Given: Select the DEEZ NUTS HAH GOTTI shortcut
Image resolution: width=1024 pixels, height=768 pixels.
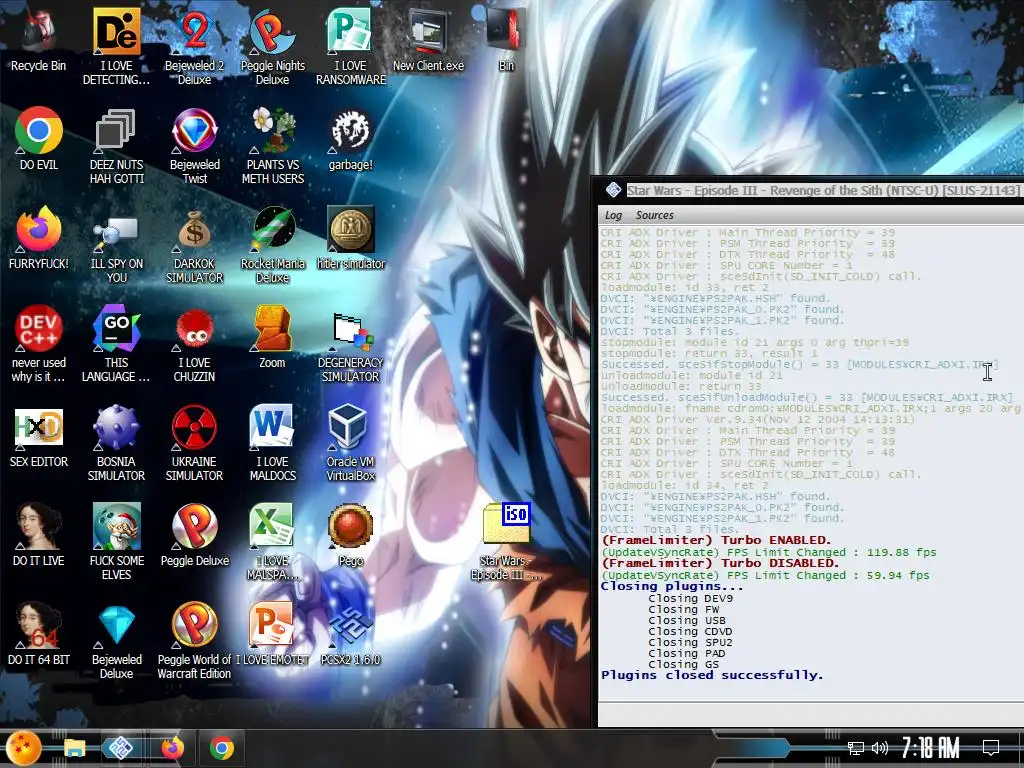Looking at the screenshot, I should tap(116, 145).
